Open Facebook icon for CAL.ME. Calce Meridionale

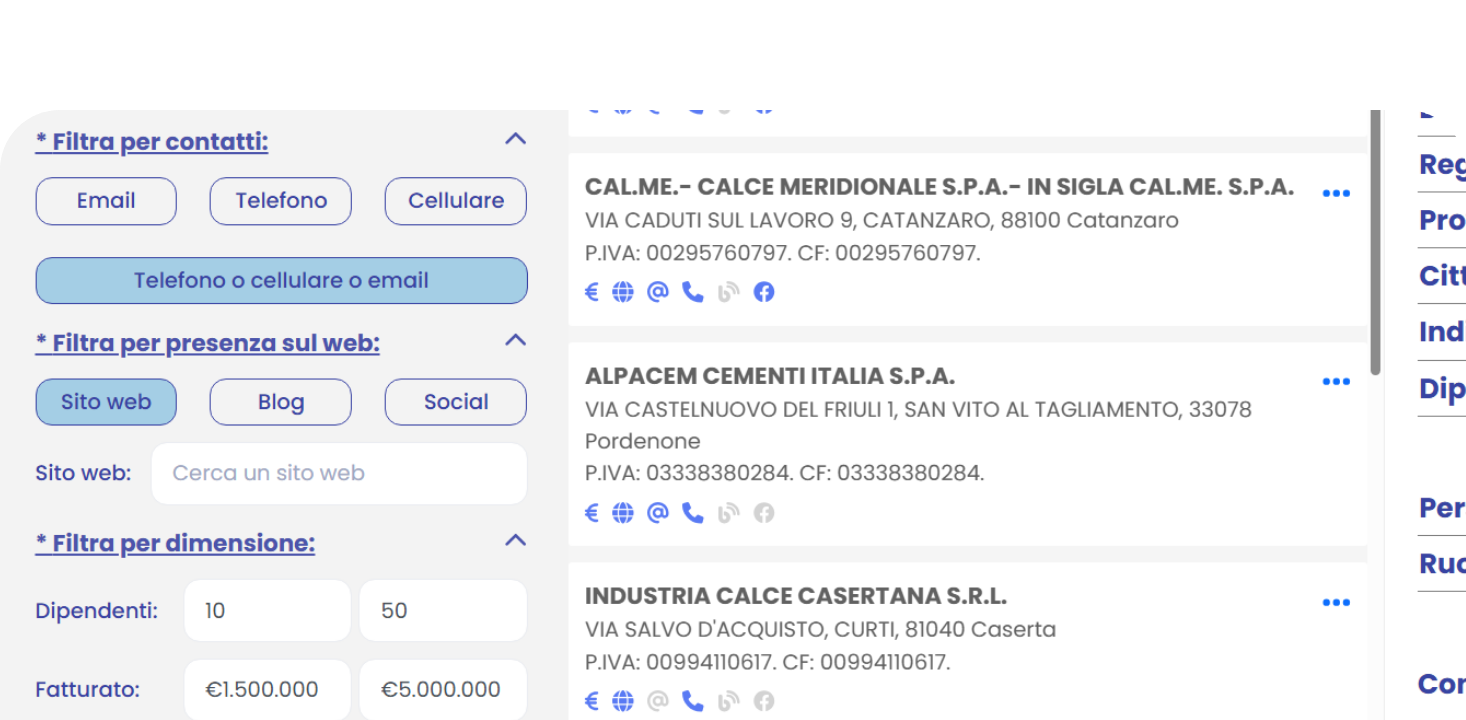764,292
